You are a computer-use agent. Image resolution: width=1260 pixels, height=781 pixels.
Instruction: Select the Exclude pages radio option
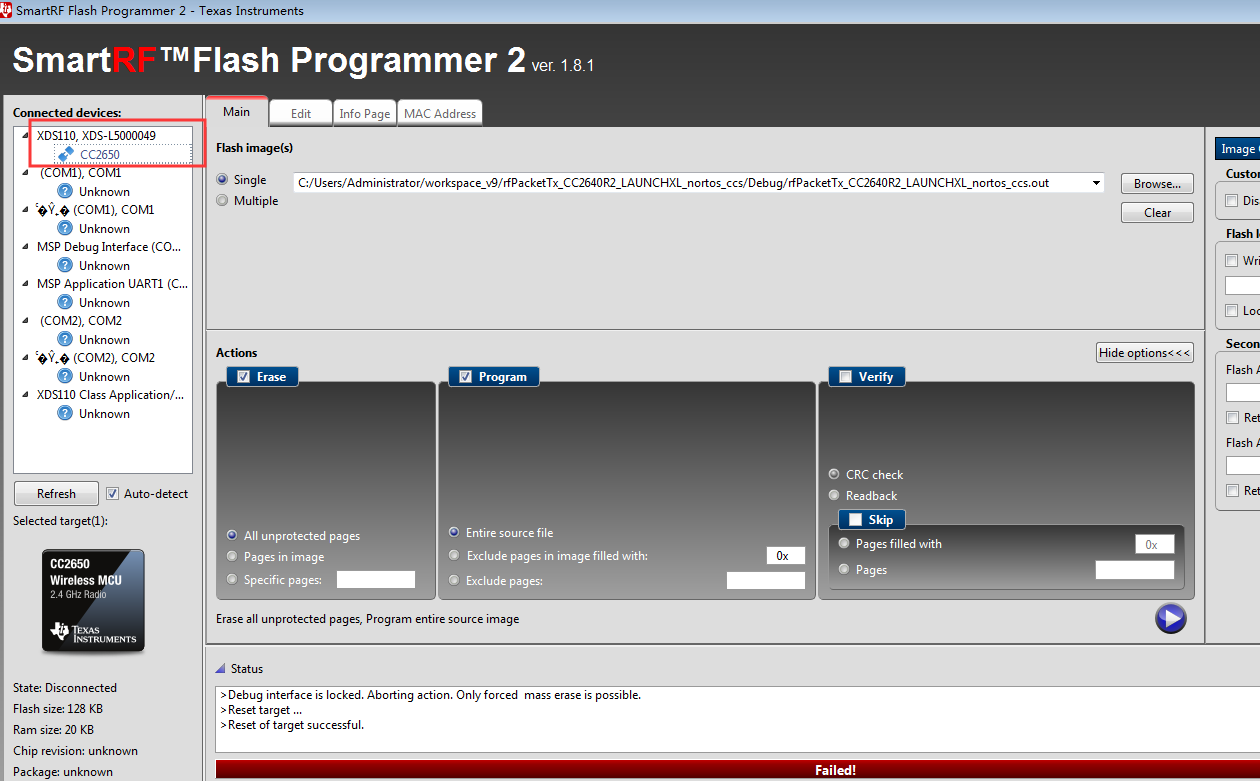(x=455, y=580)
